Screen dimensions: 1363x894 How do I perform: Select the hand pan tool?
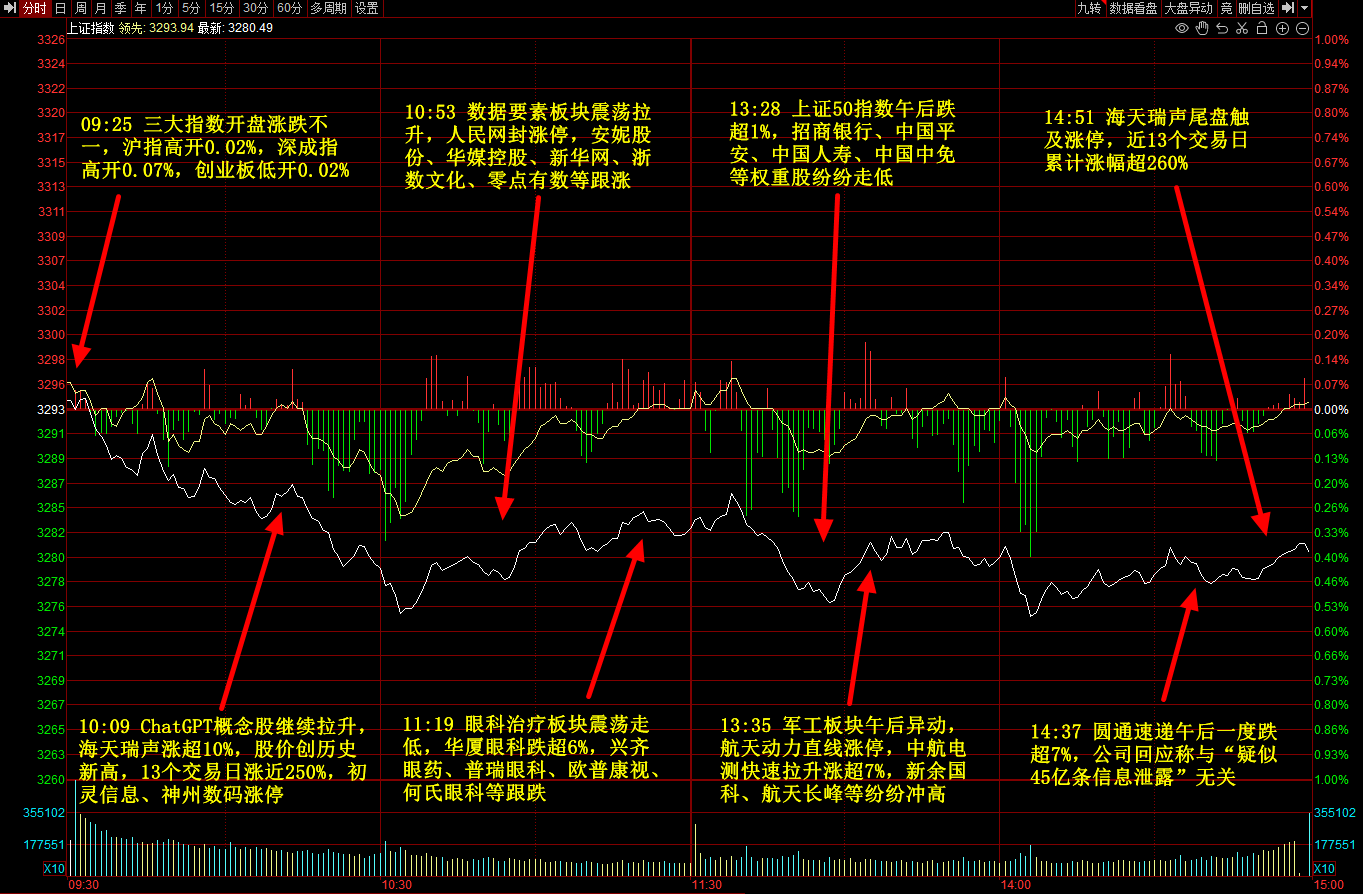click(1203, 28)
